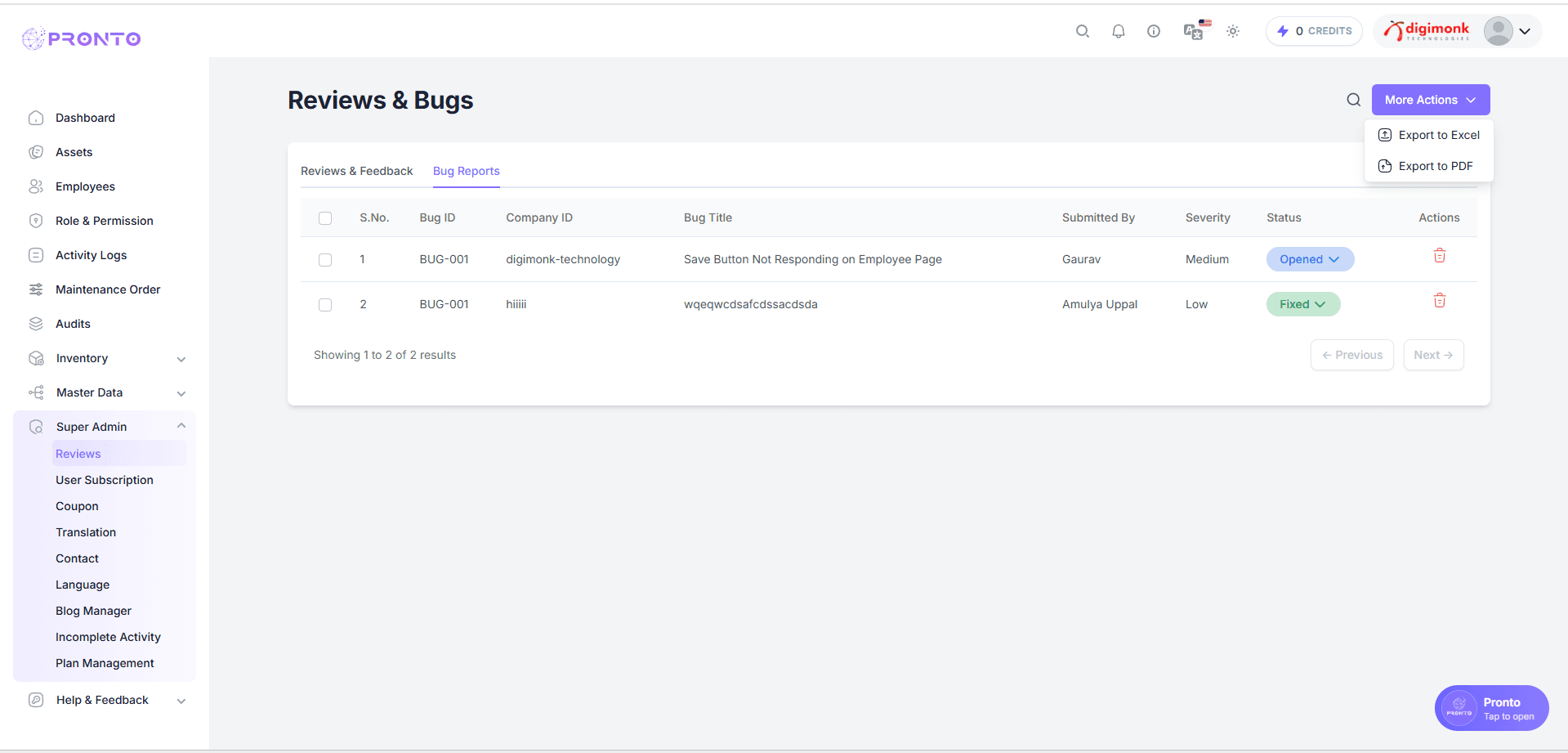Delete the BUG-001 'hiiiii' report via trash icon
This screenshot has height=753, width=1568.
[1439, 300]
